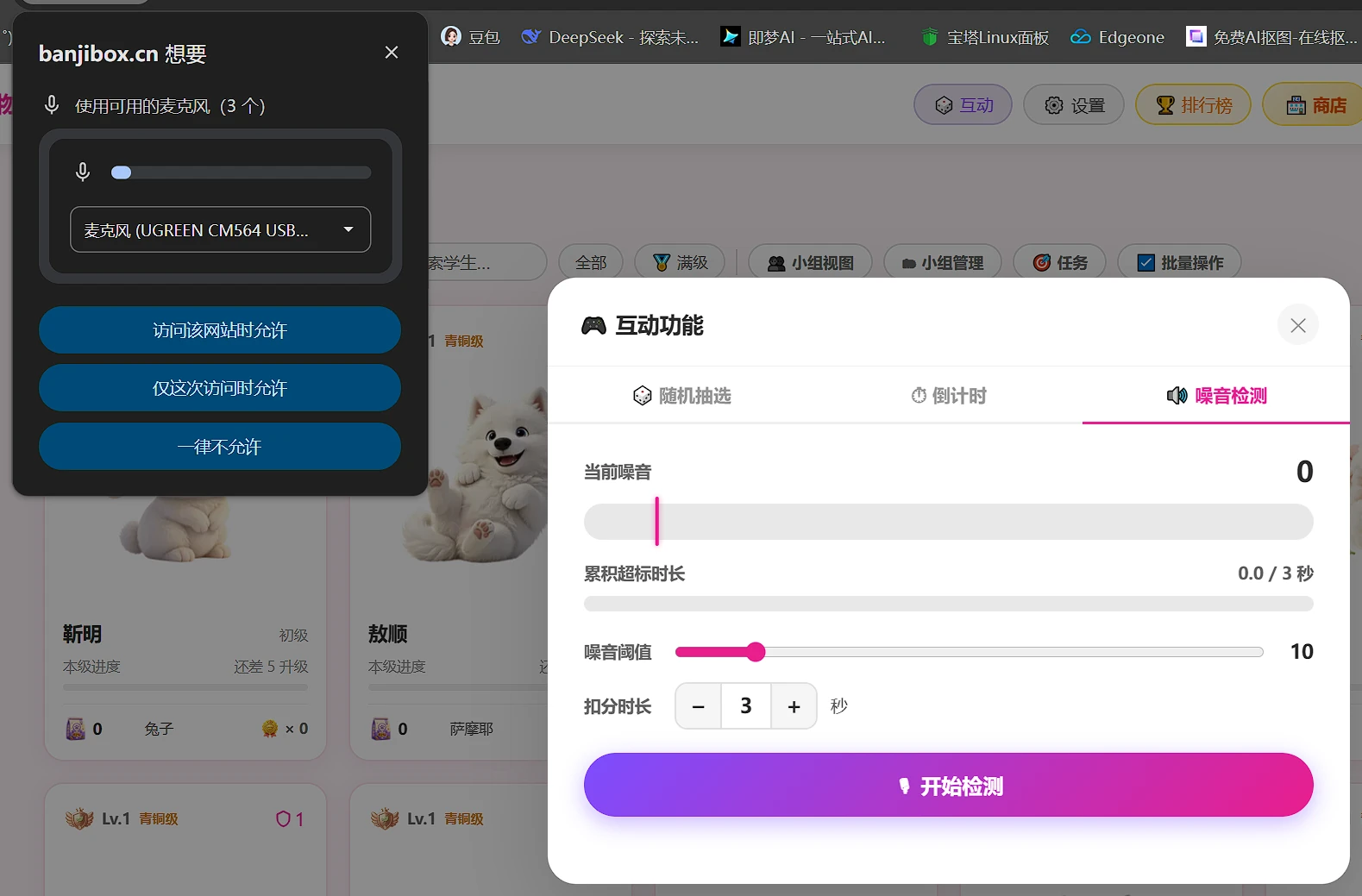The image size is (1362, 896).
Task: Click the 互动 button in the header
Action: tap(963, 105)
